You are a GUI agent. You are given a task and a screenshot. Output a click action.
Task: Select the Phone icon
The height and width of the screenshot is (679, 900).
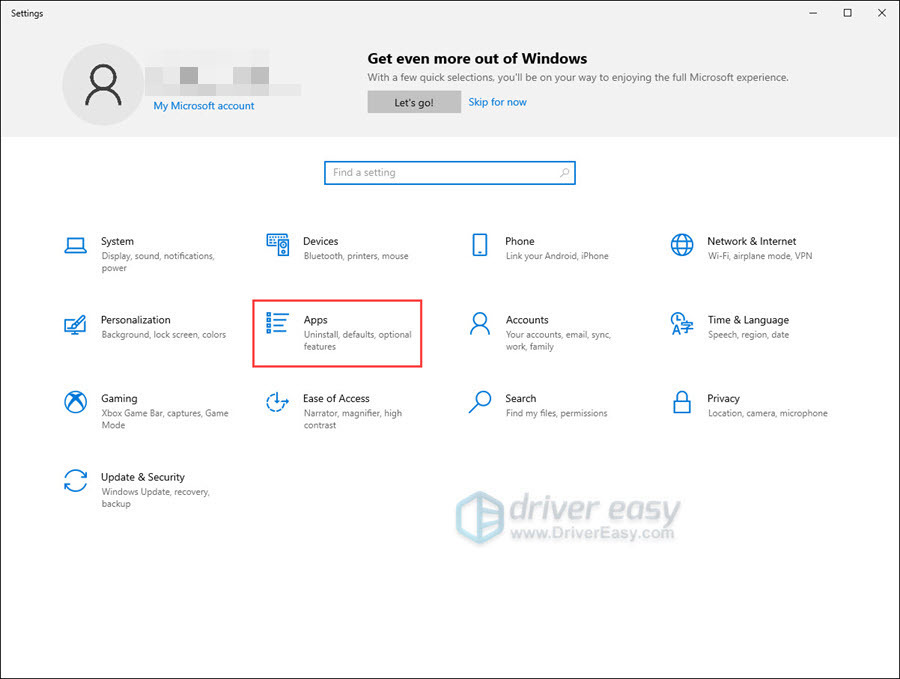point(480,245)
